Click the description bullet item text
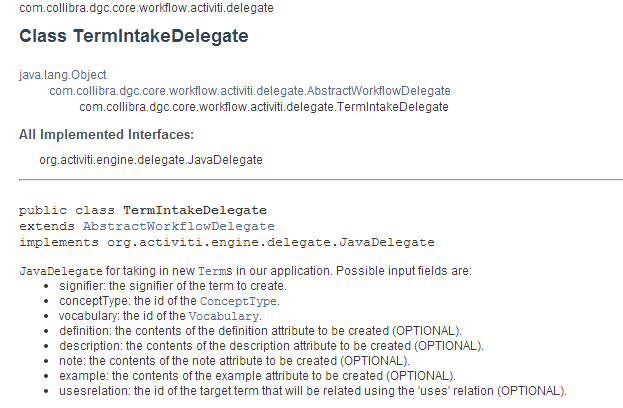Image resolution: width=623 pixels, height=408 pixels. [271, 346]
